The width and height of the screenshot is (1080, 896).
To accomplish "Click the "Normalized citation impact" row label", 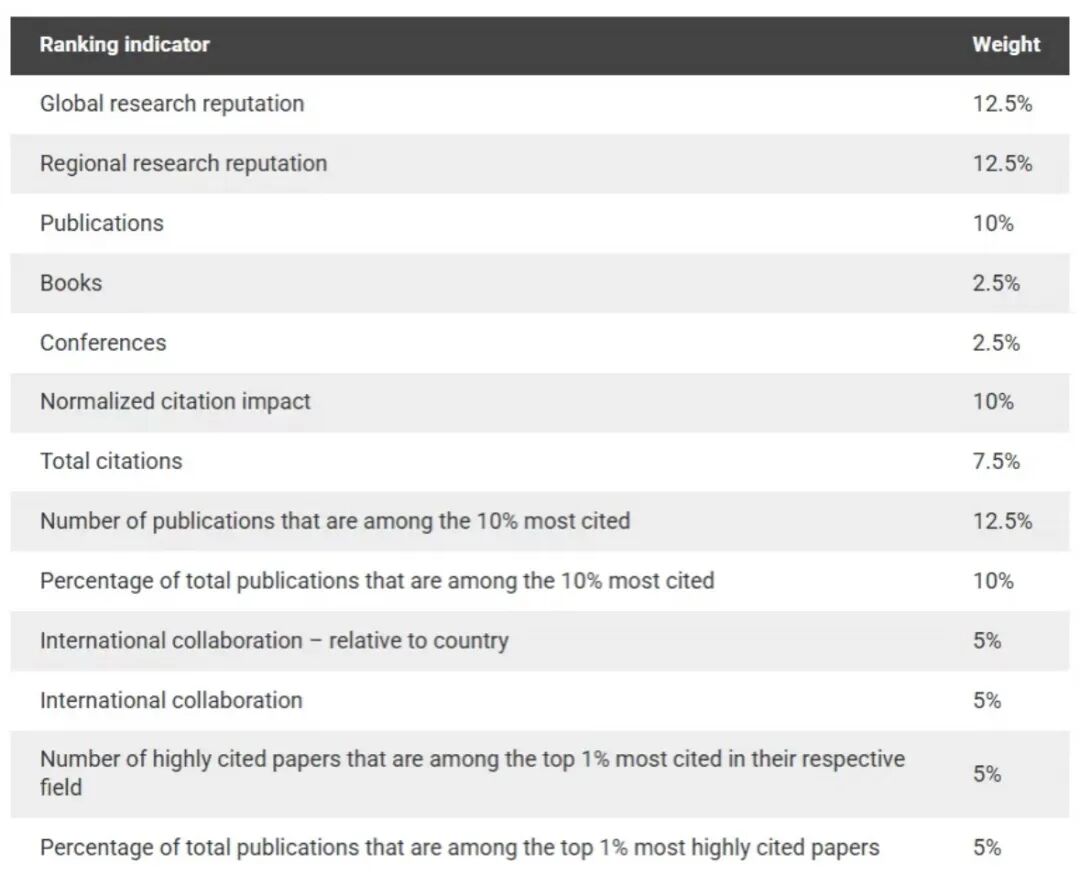I will 175,402.
